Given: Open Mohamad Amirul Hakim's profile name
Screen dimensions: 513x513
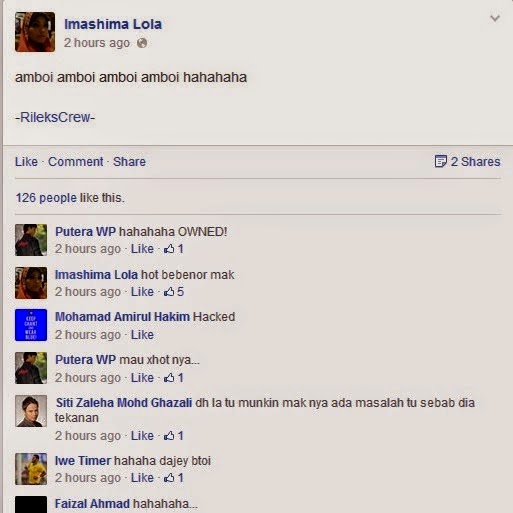Looking at the screenshot, I should 122,317.
